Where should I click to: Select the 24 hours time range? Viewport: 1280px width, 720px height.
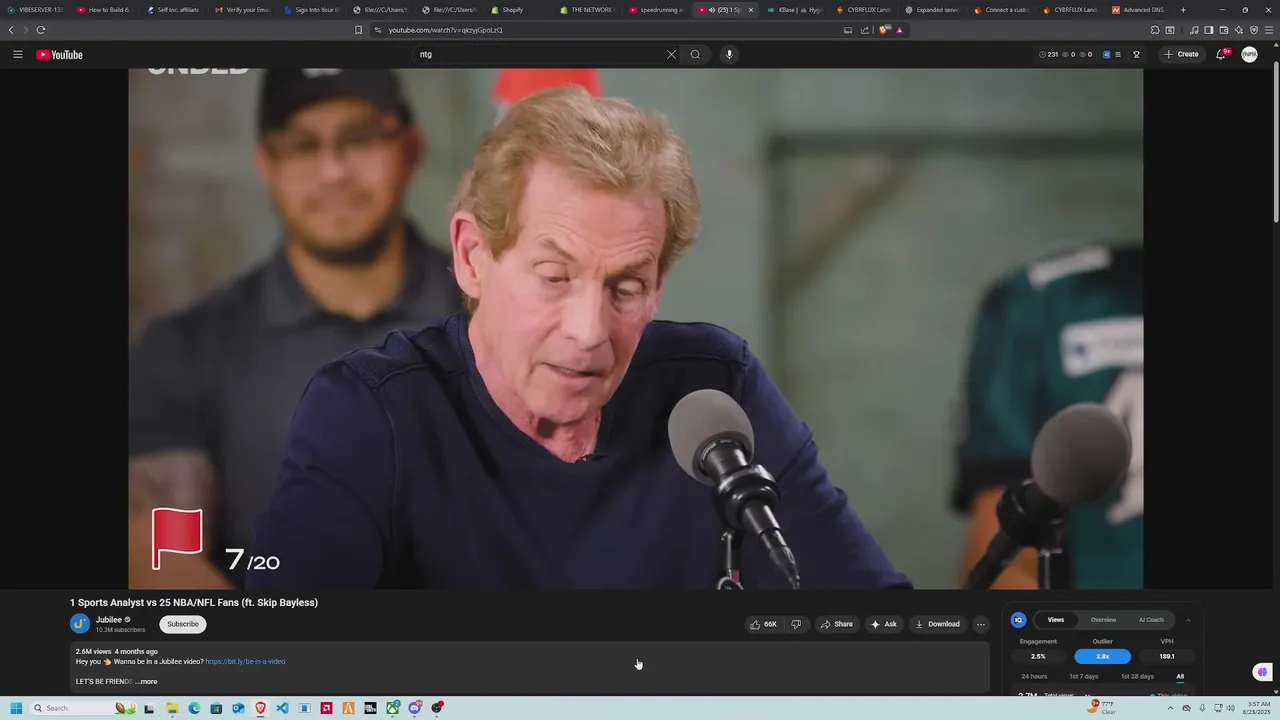[1034, 677]
